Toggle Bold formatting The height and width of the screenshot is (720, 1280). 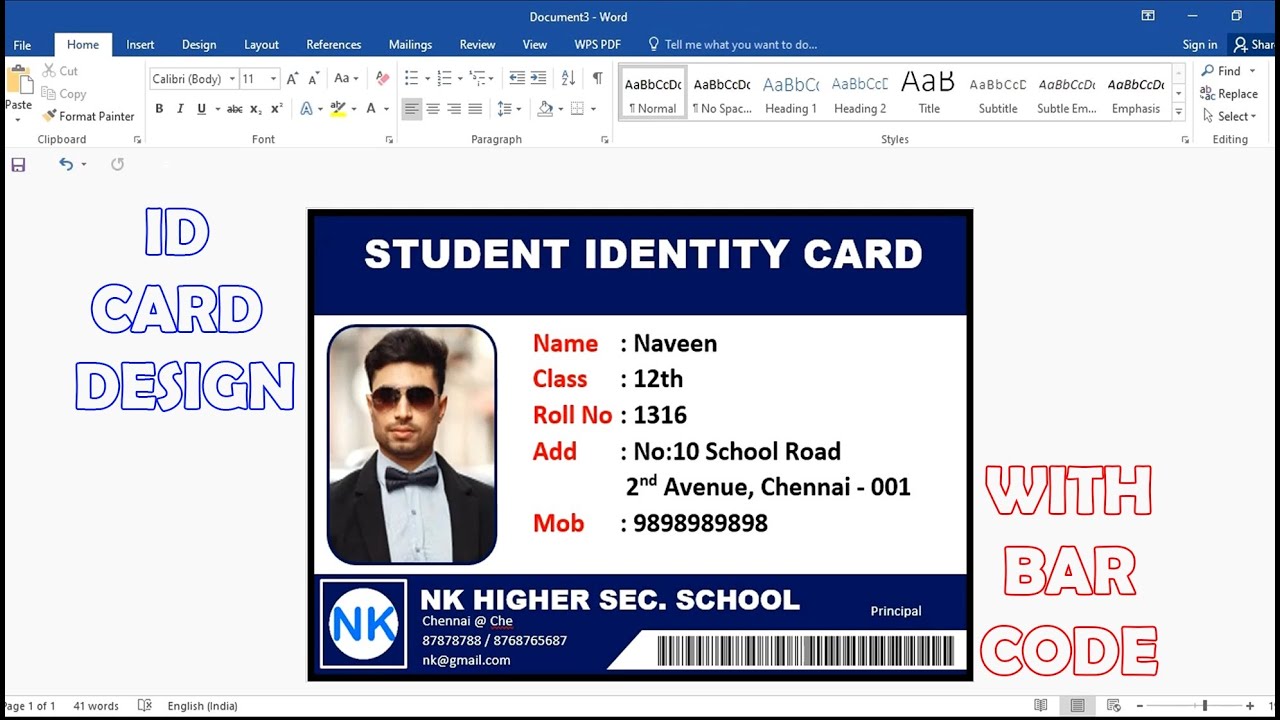pyautogui.click(x=159, y=109)
